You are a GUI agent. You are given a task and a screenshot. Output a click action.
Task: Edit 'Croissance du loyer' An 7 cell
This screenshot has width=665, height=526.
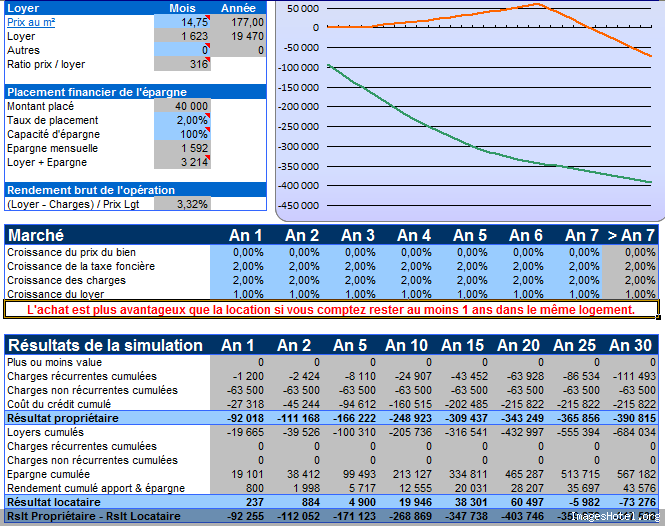[x=574, y=294]
